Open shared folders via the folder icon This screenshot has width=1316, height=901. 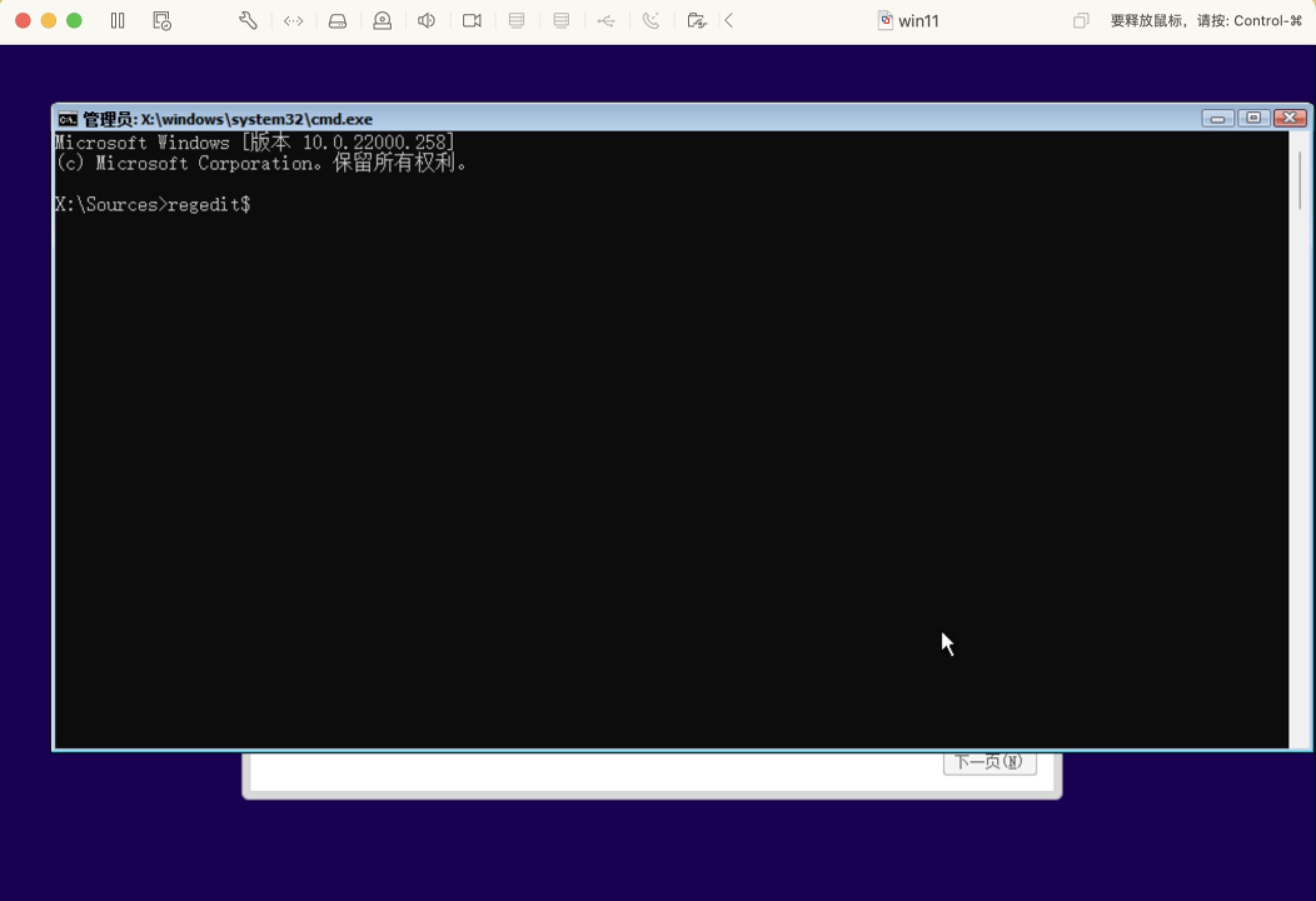697,21
